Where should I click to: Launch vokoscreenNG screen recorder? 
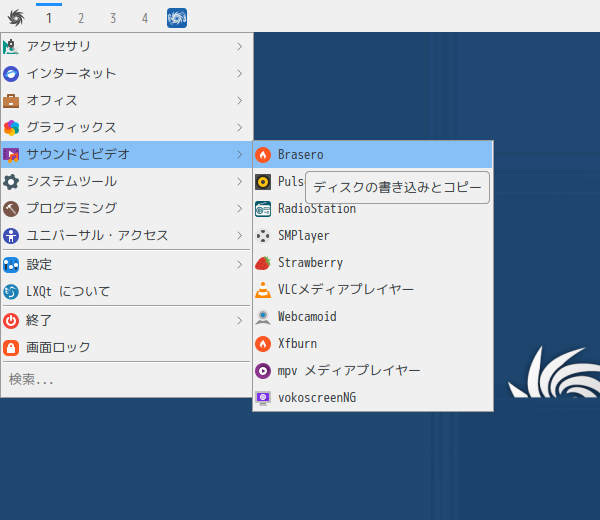(373, 398)
